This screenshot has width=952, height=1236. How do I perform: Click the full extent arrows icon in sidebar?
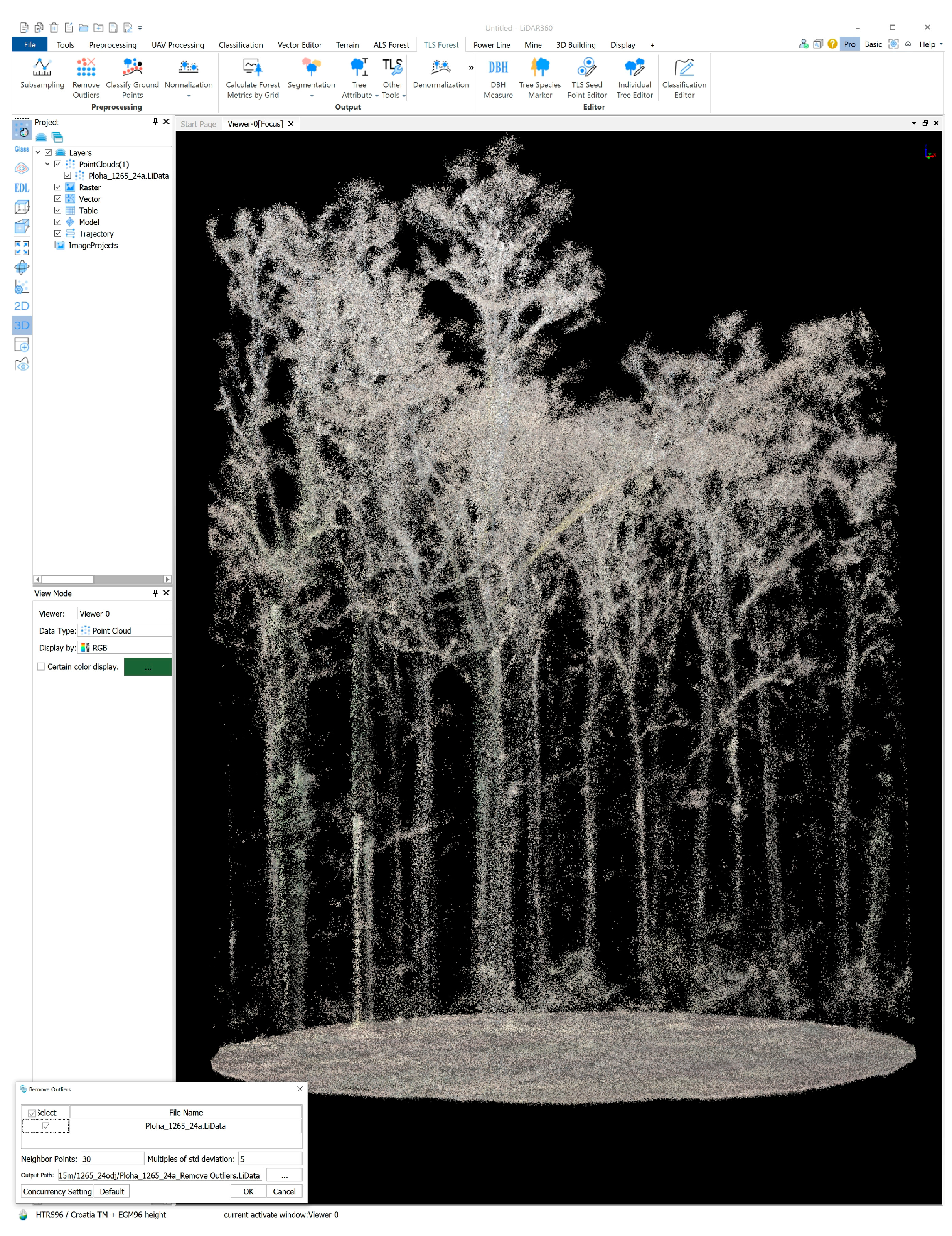(x=22, y=247)
